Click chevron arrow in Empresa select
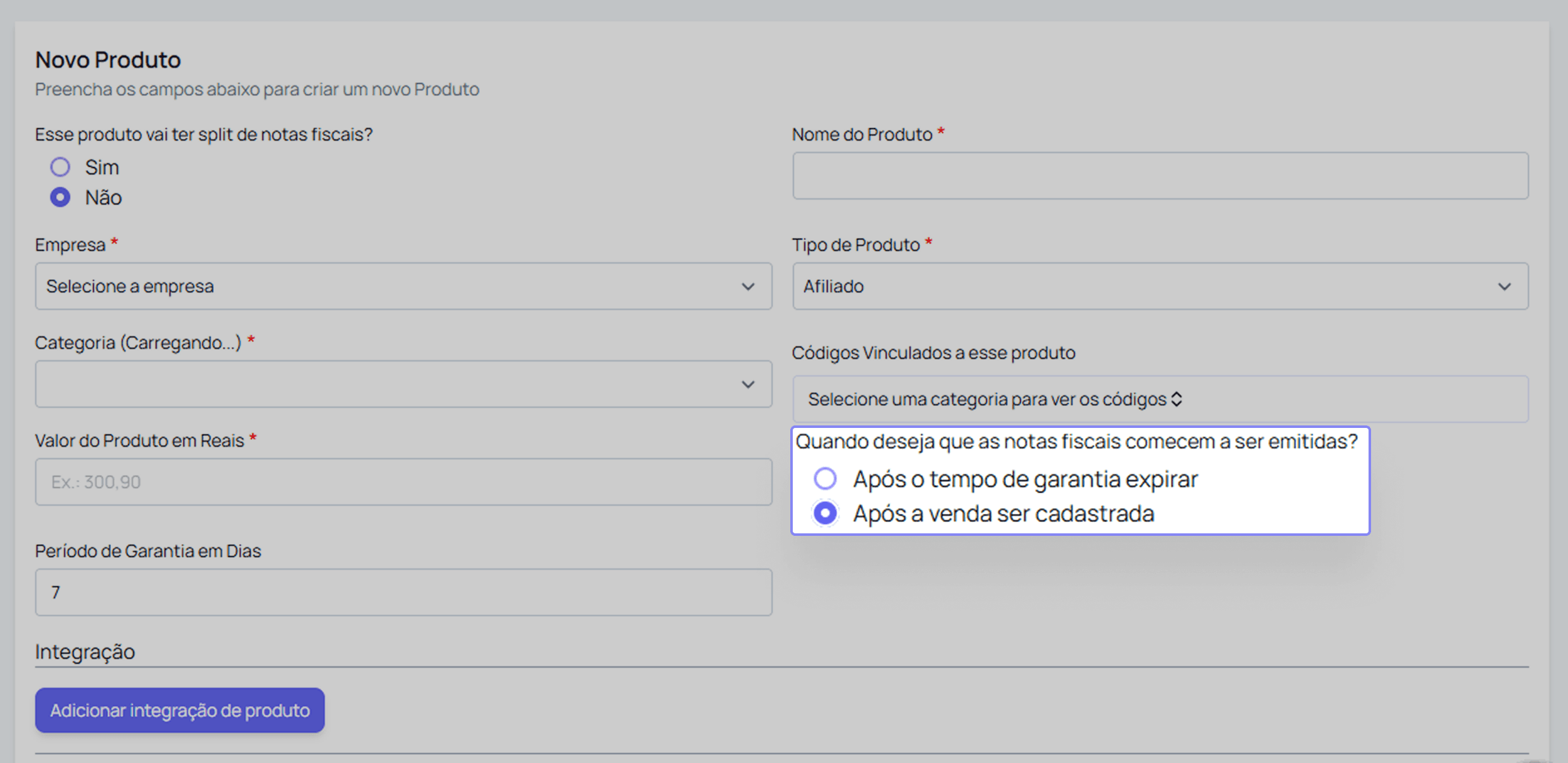 748,287
